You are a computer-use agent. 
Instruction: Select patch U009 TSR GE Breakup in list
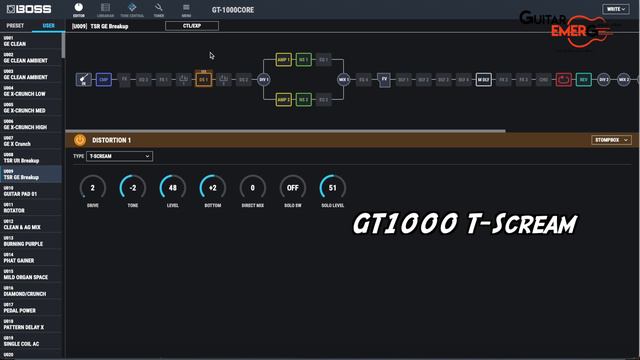[x=31, y=174]
